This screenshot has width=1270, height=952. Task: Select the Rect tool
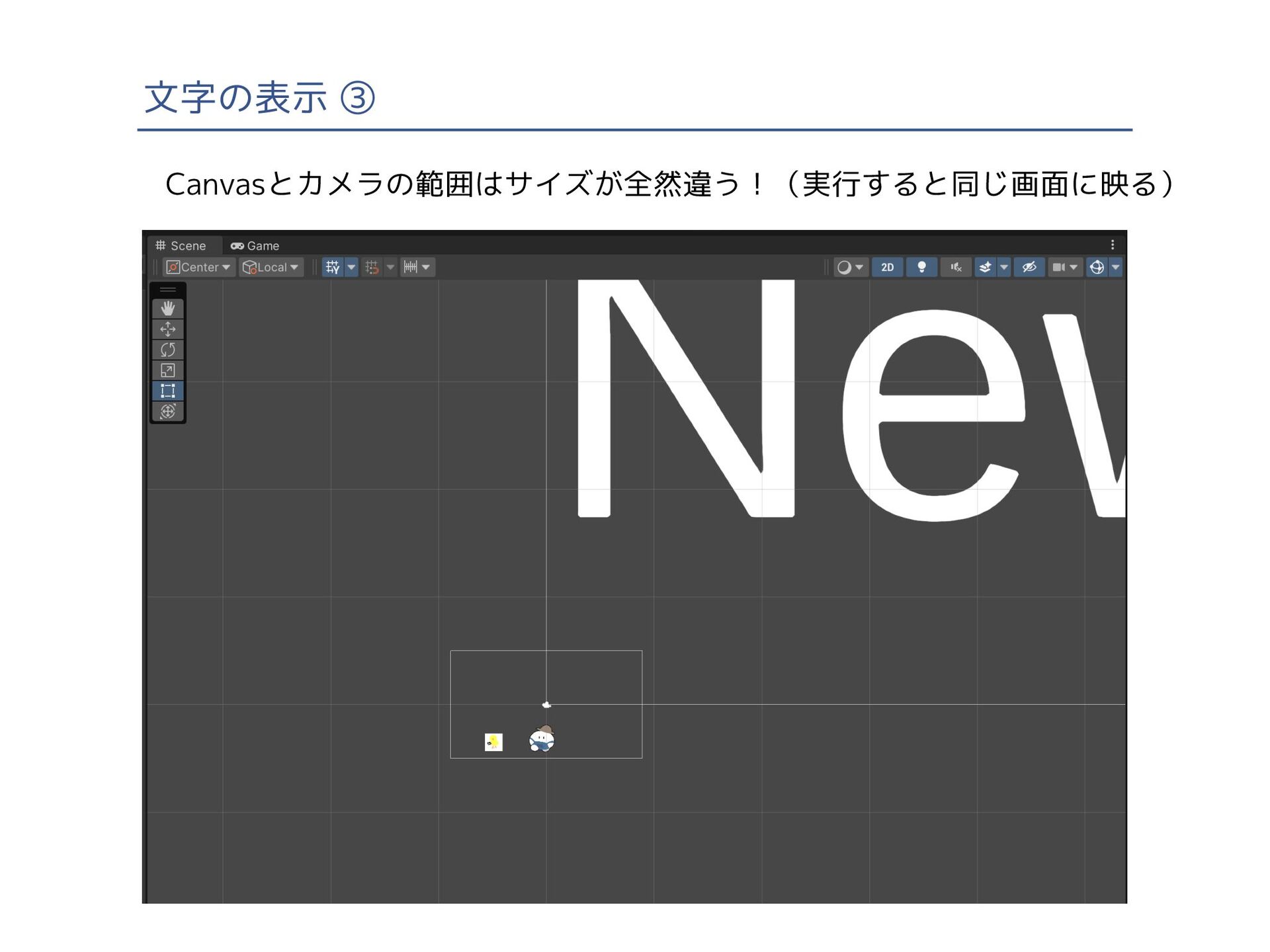(167, 391)
